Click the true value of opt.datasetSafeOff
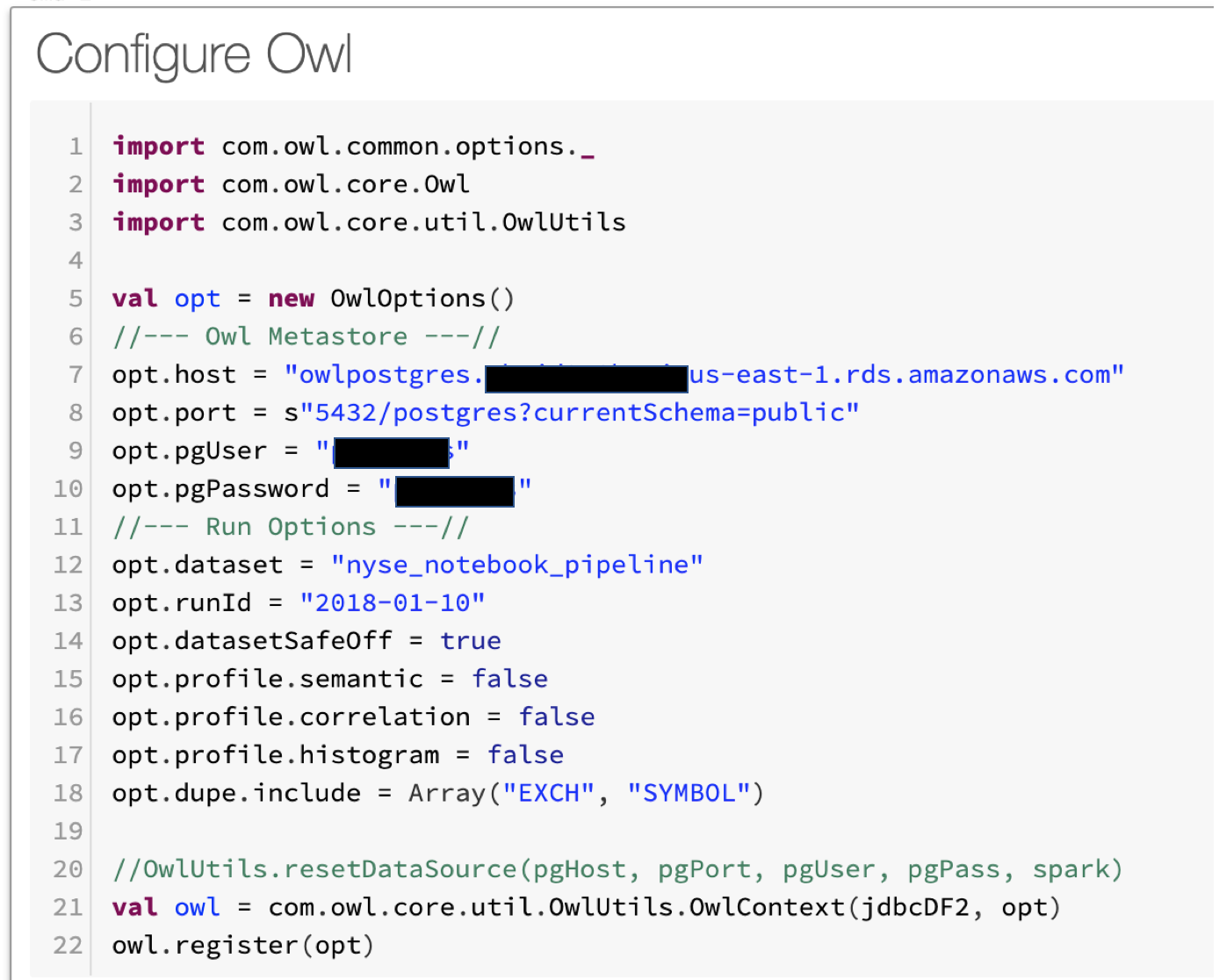 pos(471,641)
